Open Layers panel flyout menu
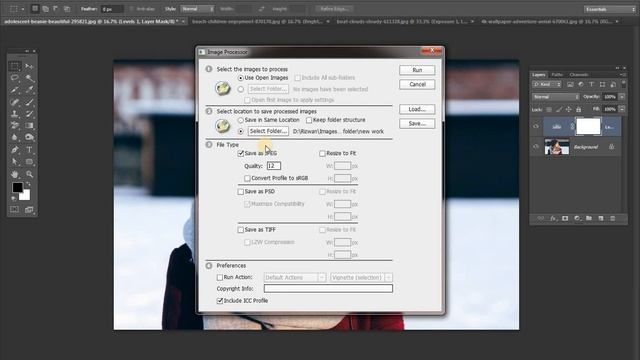Image resolution: width=640 pixels, height=360 pixels. (622, 75)
